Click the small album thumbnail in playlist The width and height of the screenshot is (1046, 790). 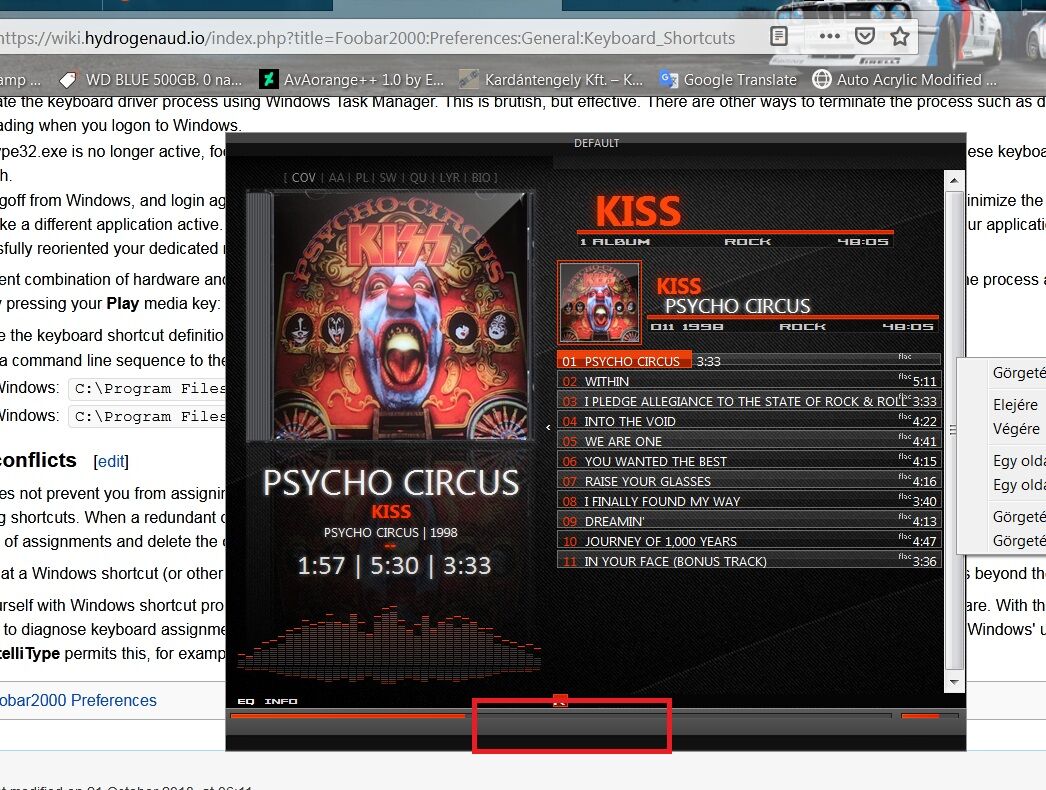599,302
